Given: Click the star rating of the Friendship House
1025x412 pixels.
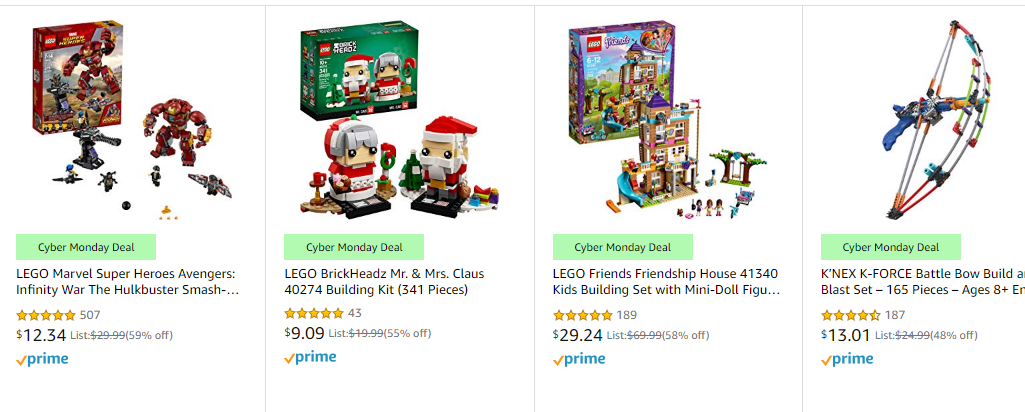Looking at the screenshot, I should [x=582, y=315].
